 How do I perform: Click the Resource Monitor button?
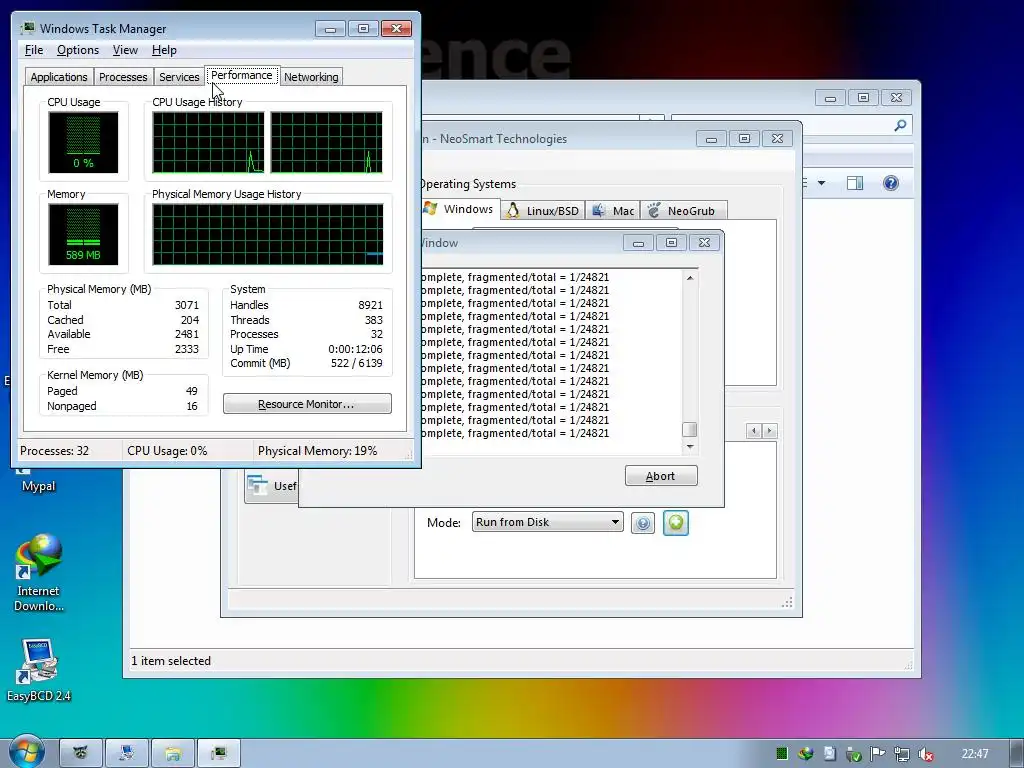[x=307, y=404]
